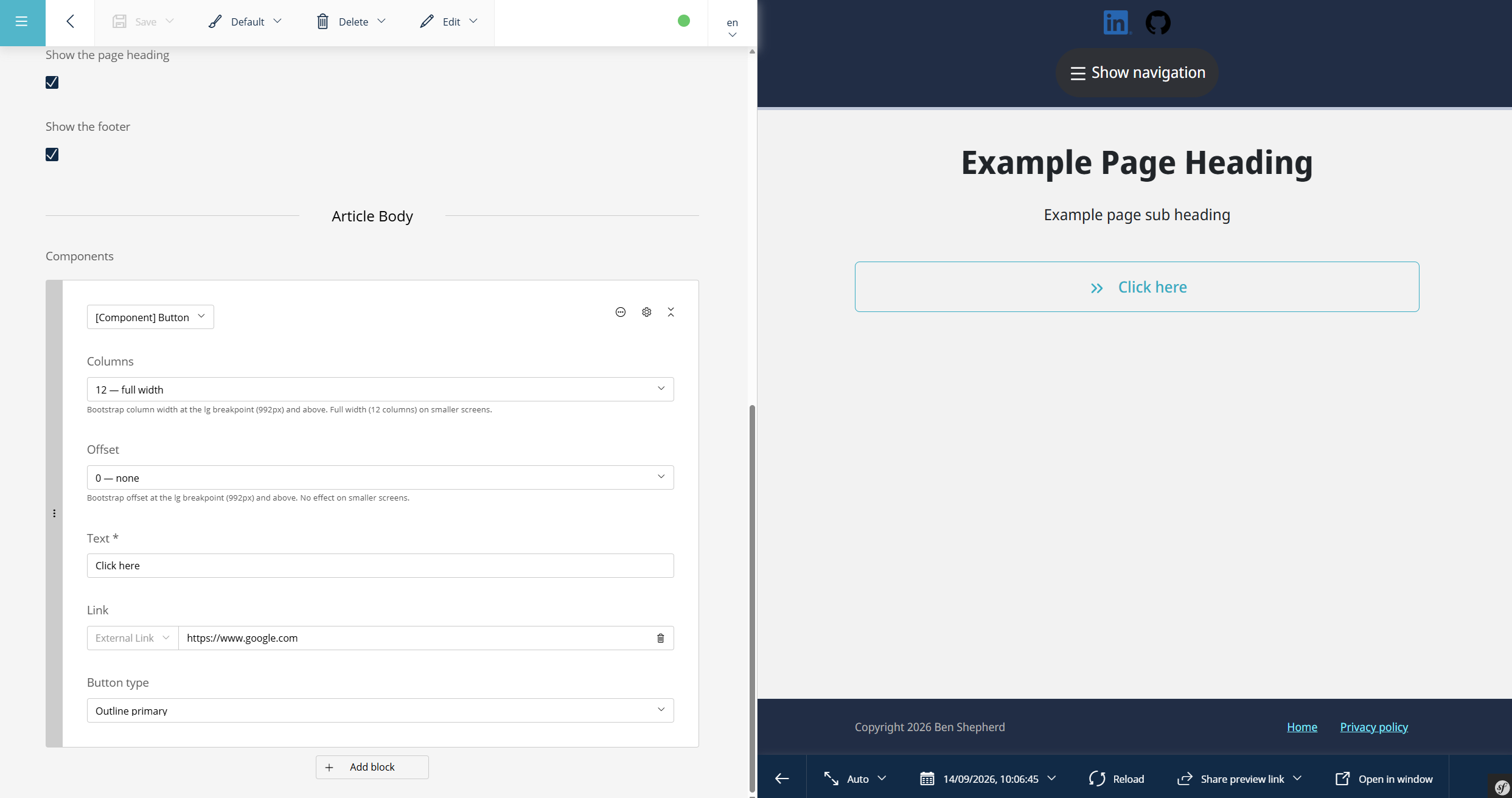Open the en language selector
Image resolution: width=1512 pixels, height=798 pixels.
click(733, 27)
